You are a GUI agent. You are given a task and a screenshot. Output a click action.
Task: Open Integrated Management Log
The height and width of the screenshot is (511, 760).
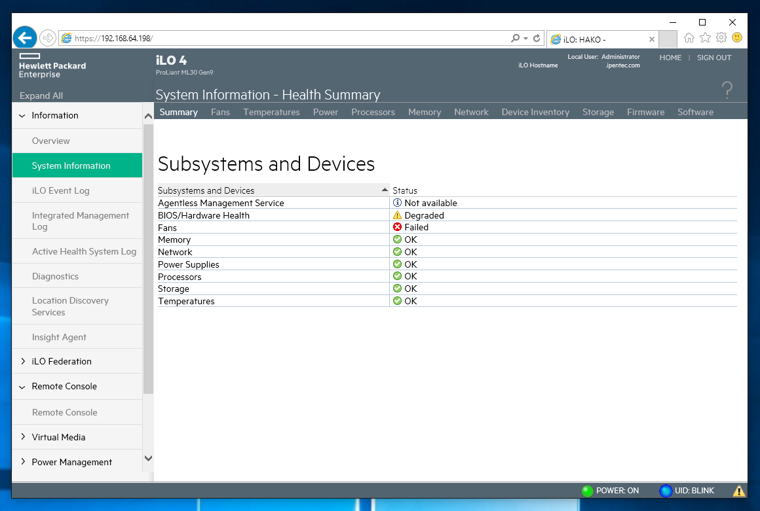click(x=78, y=221)
